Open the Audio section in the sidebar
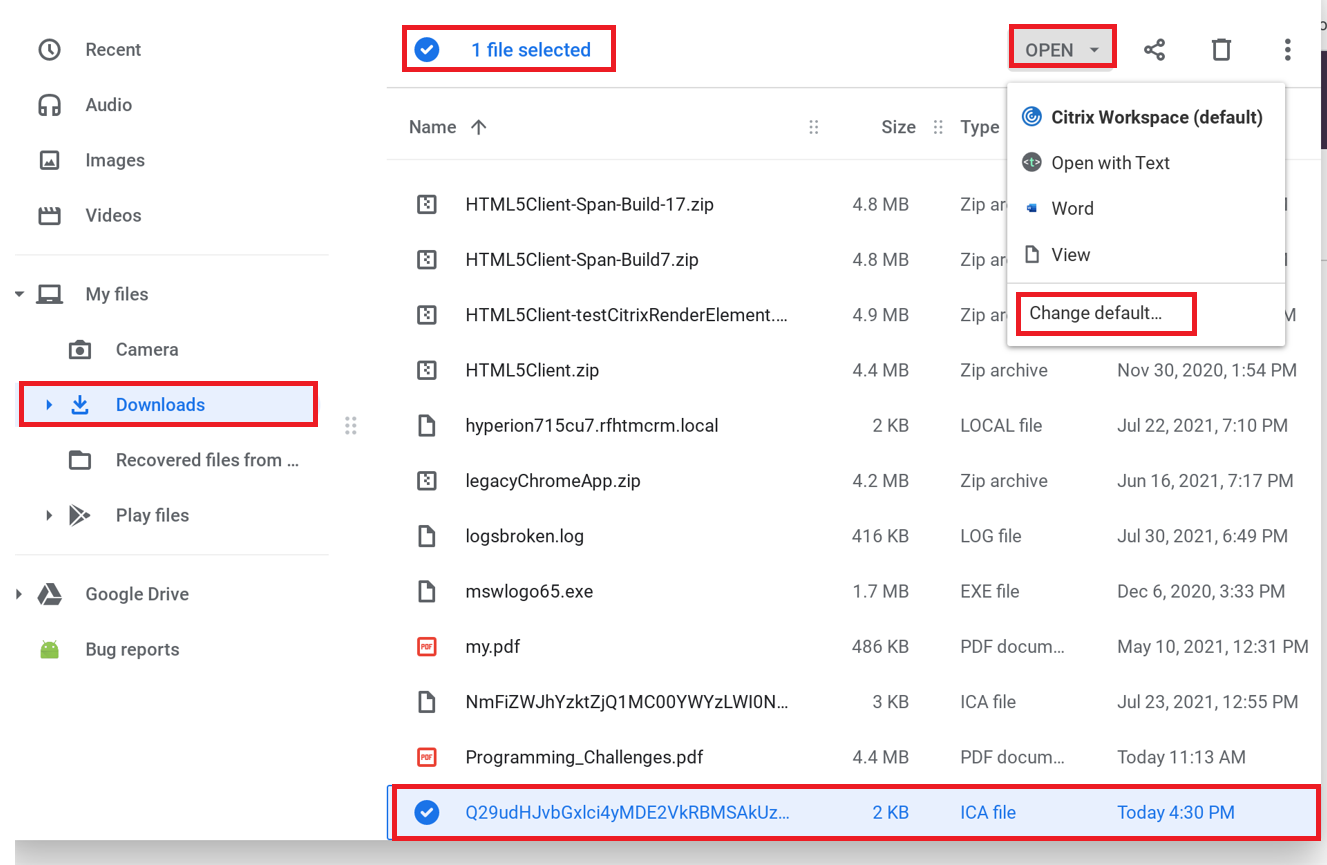Viewport: 1327px width, 865px height. [108, 105]
